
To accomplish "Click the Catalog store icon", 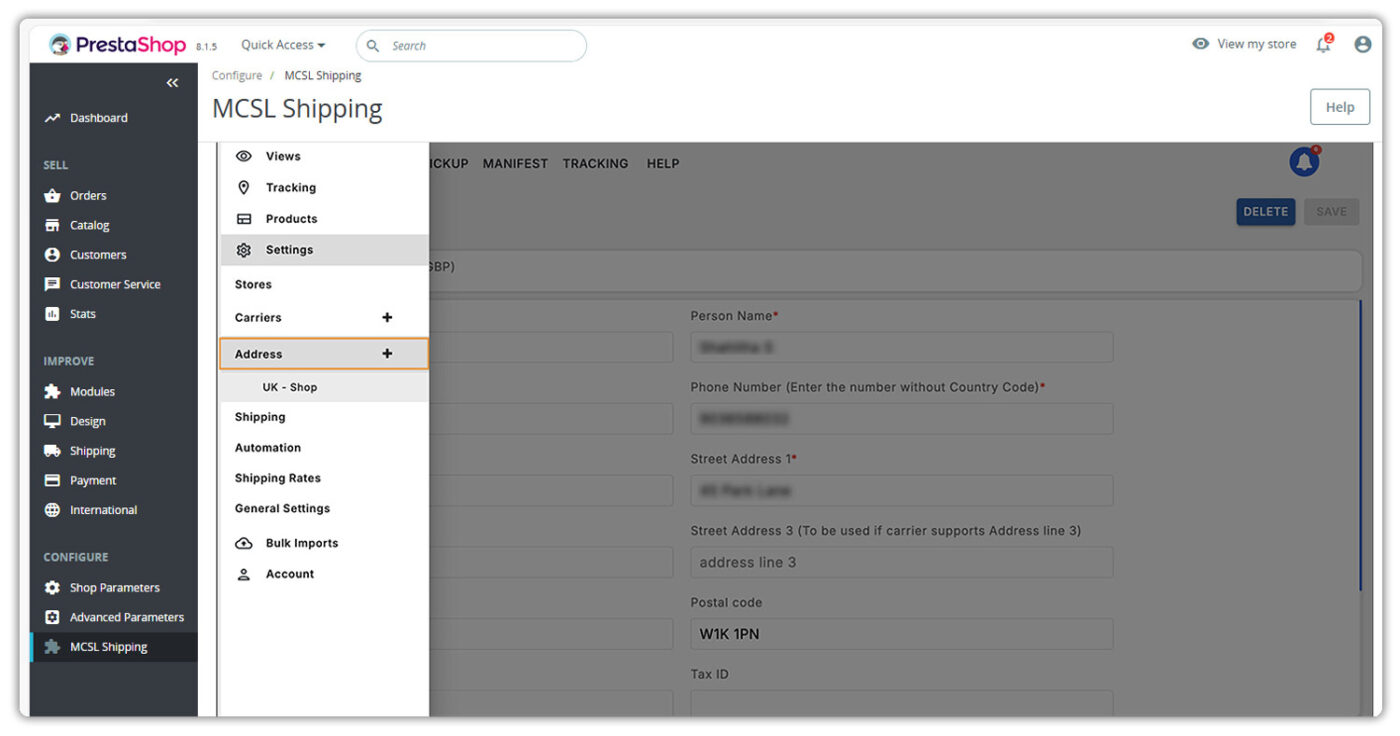I will point(52,226).
